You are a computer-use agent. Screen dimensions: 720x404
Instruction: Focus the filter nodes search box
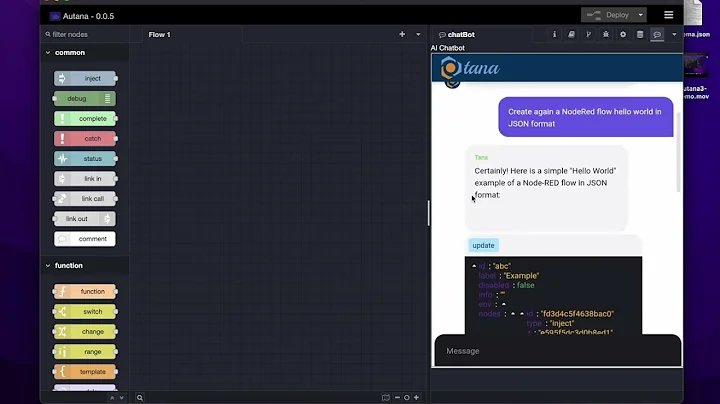(x=86, y=34)
